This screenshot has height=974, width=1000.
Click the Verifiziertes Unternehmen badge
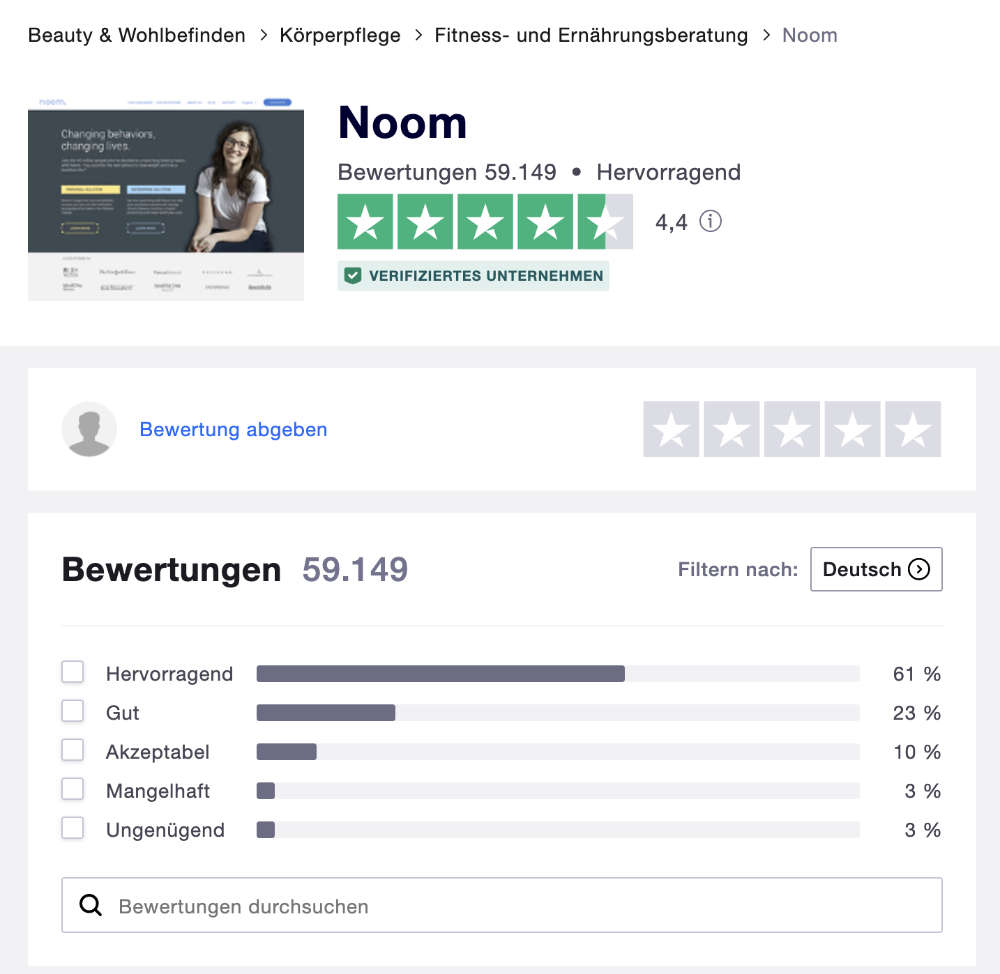(x=473, y=276)
